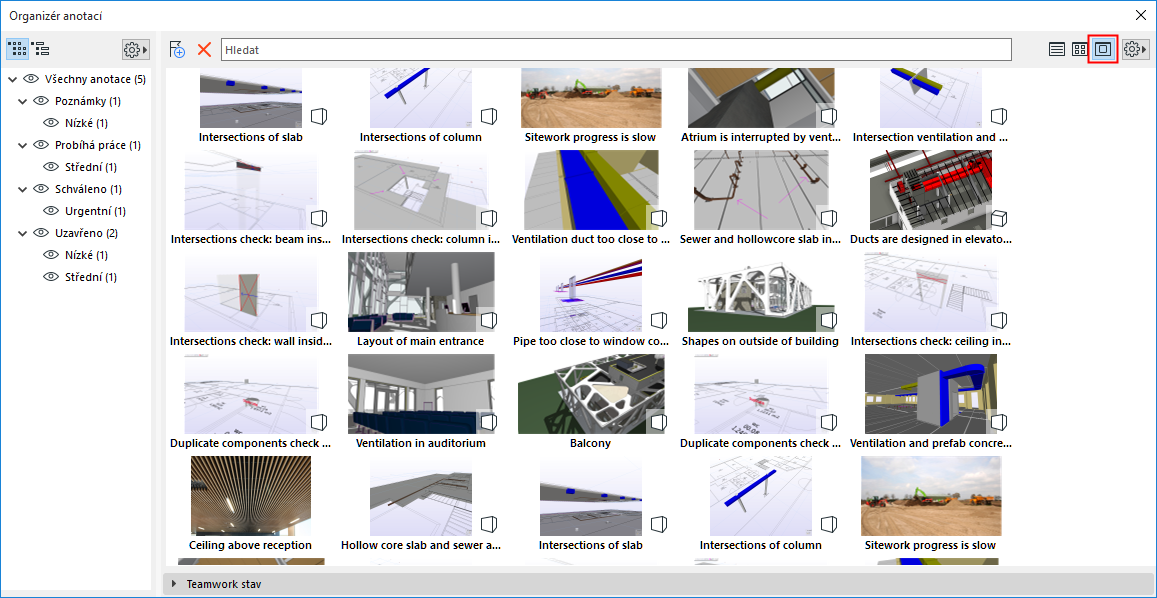This screenshot has height=598, width=1157.
Task: Click the Sewer and hollowcore slab label
Action: (x=760, y=239)
